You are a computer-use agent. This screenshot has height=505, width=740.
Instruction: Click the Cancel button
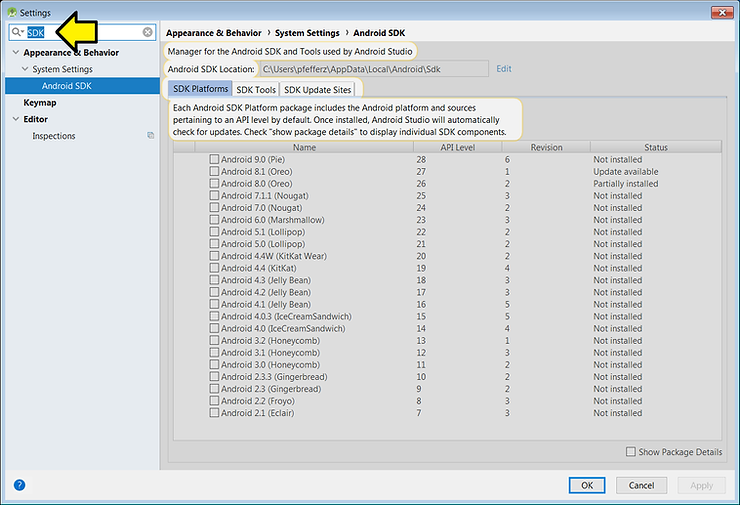coord(641,485)
